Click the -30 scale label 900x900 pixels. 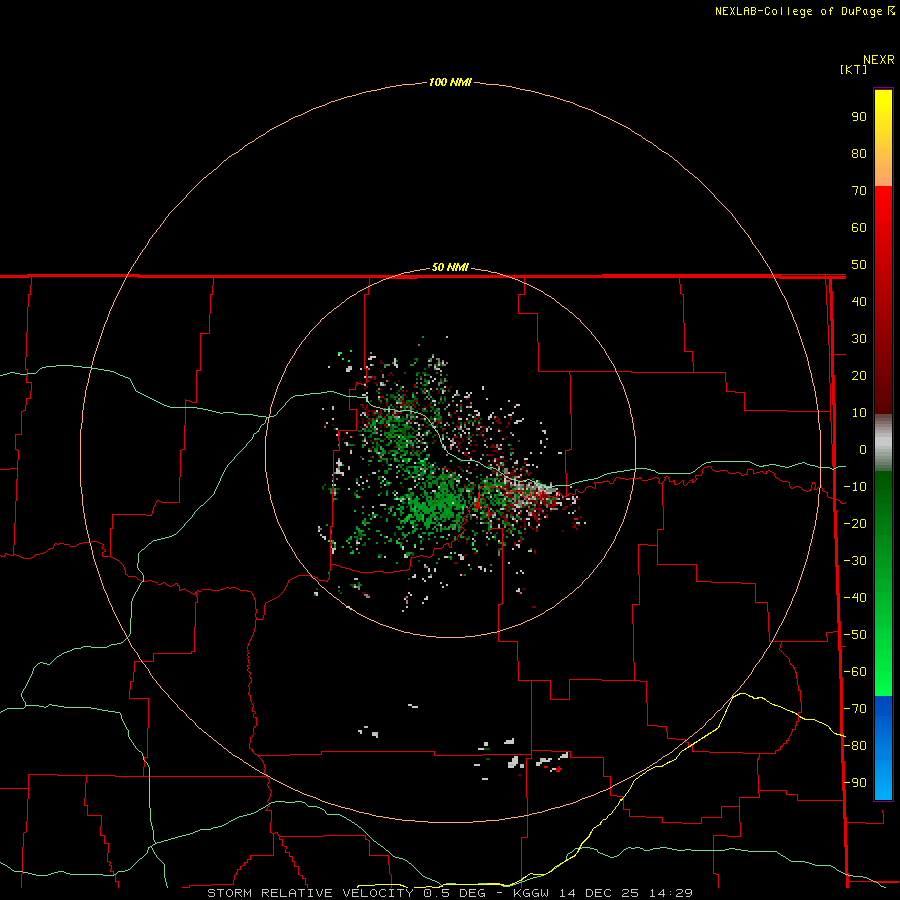(x=855, y=560)
